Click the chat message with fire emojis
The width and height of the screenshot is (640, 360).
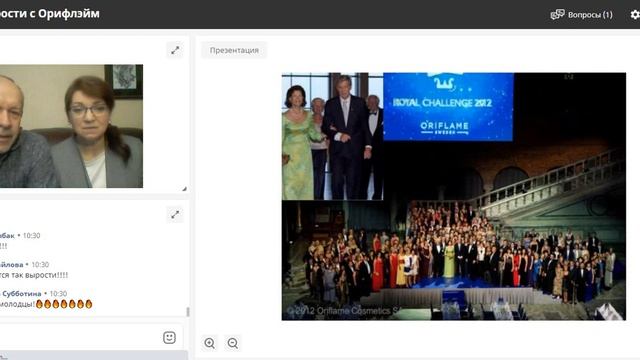click(46, 304)
